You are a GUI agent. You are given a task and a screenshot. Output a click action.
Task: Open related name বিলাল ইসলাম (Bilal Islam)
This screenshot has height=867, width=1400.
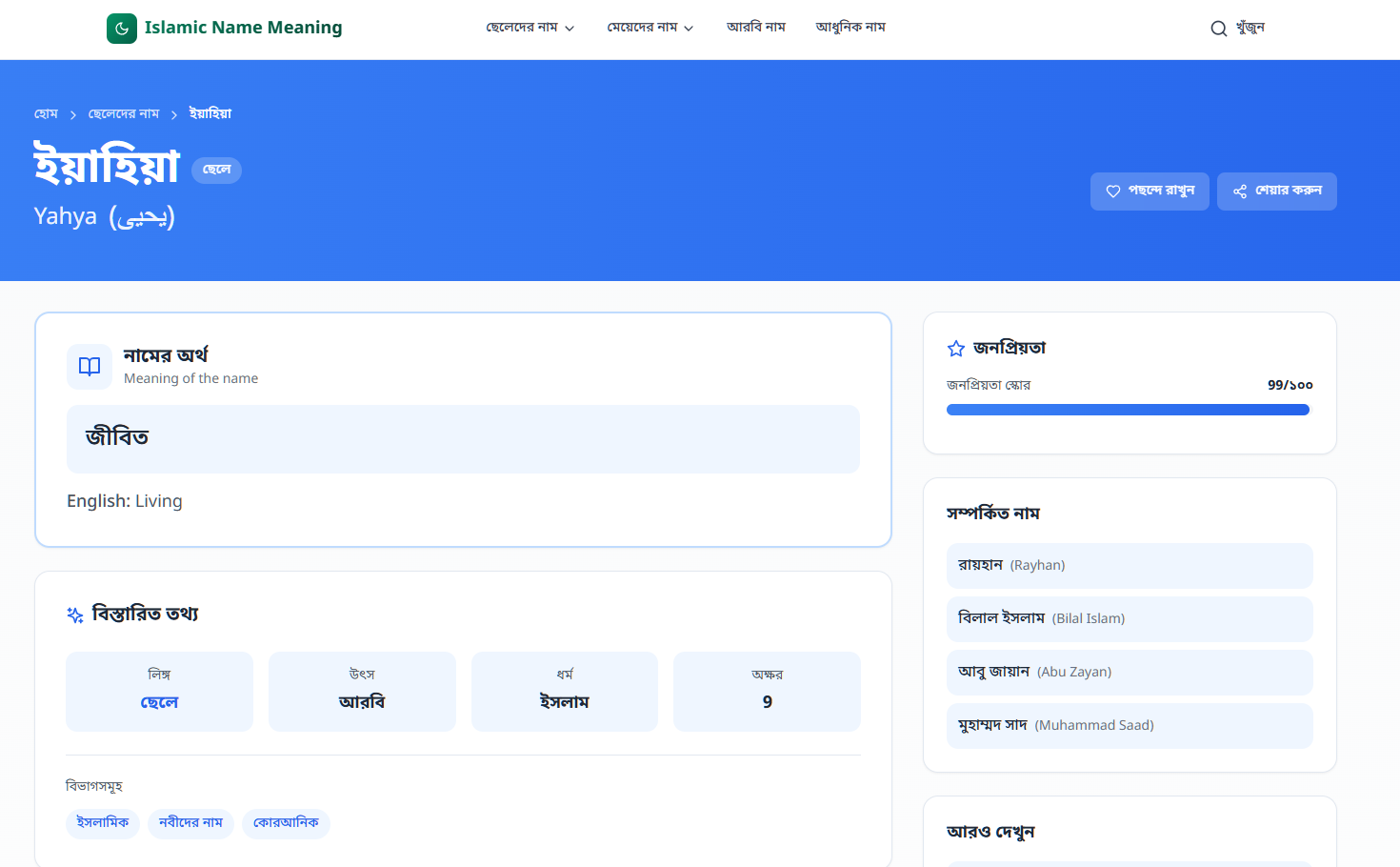pos(1129,619)
